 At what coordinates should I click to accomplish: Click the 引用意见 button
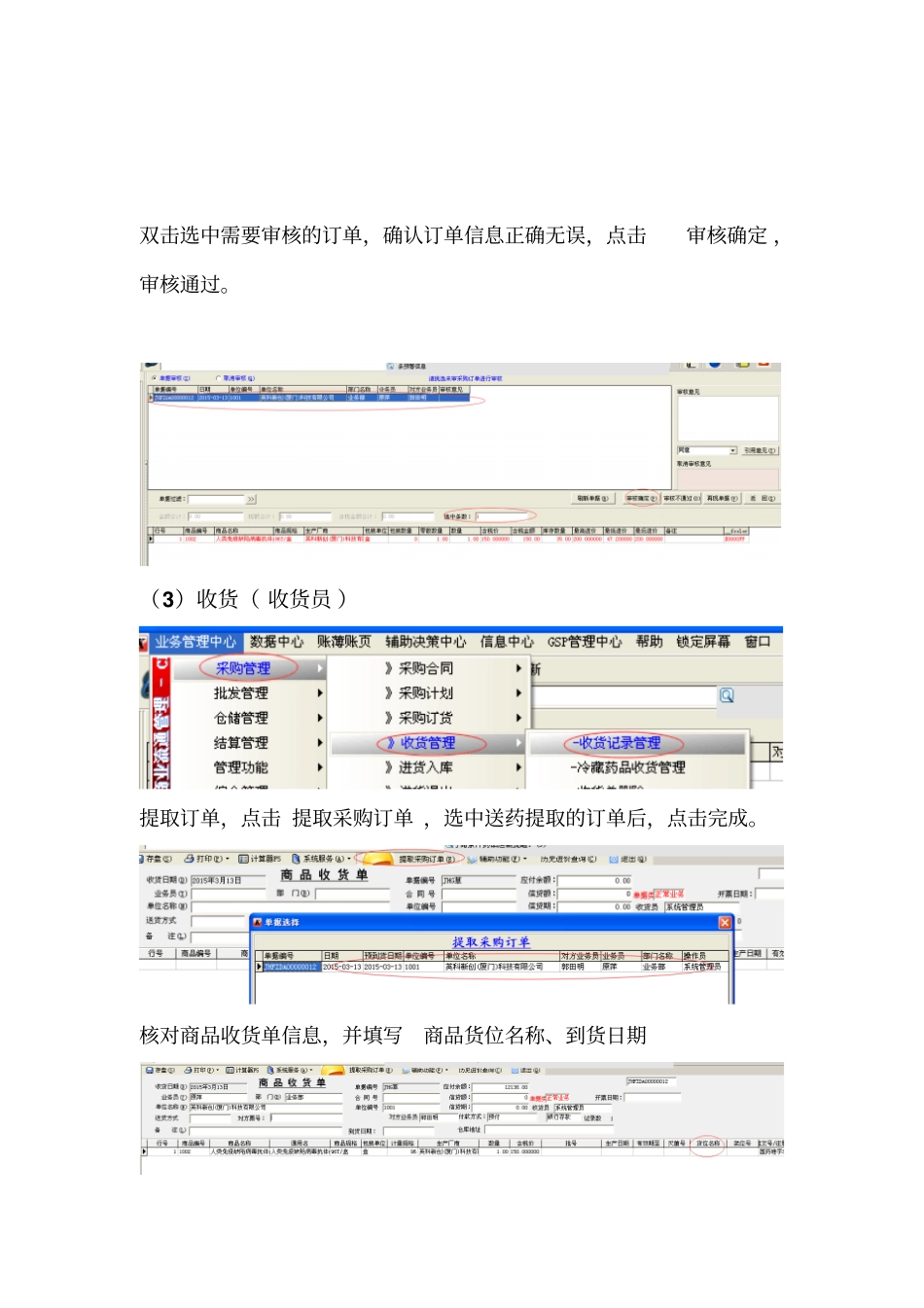tap(760, 450)
